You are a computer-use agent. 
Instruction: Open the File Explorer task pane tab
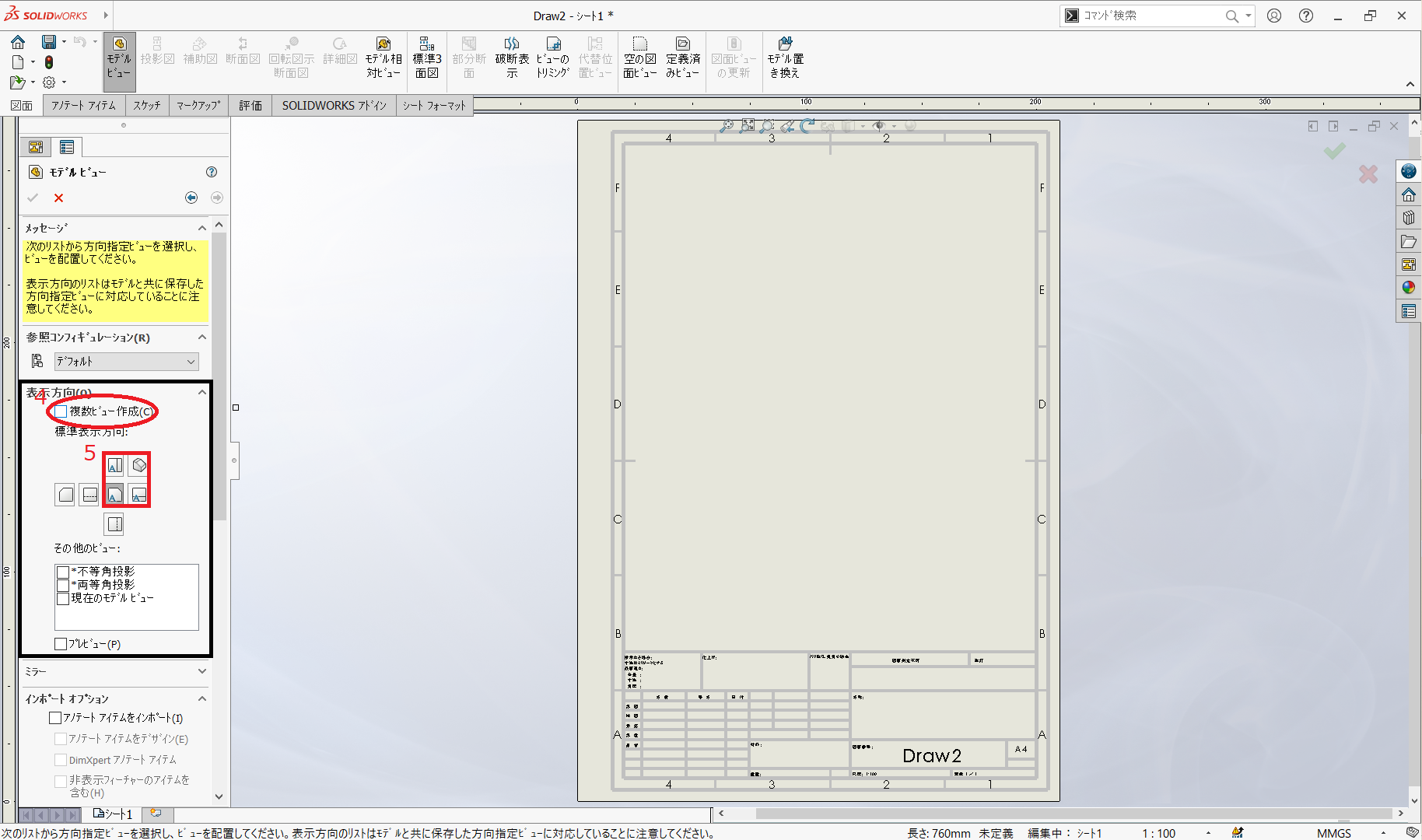click(x=1409, y=241)
